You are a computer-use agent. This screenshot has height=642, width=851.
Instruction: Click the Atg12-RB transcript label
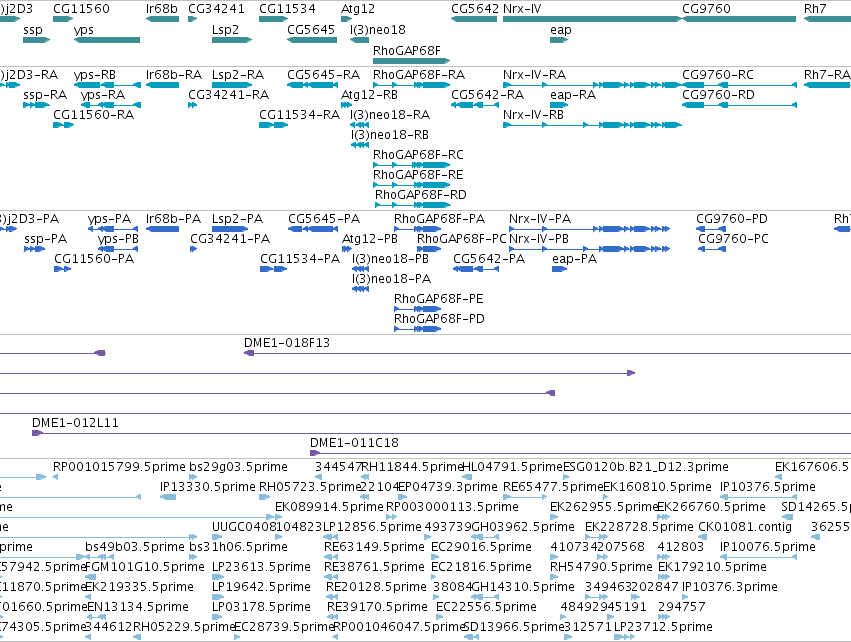click(369, 95)
